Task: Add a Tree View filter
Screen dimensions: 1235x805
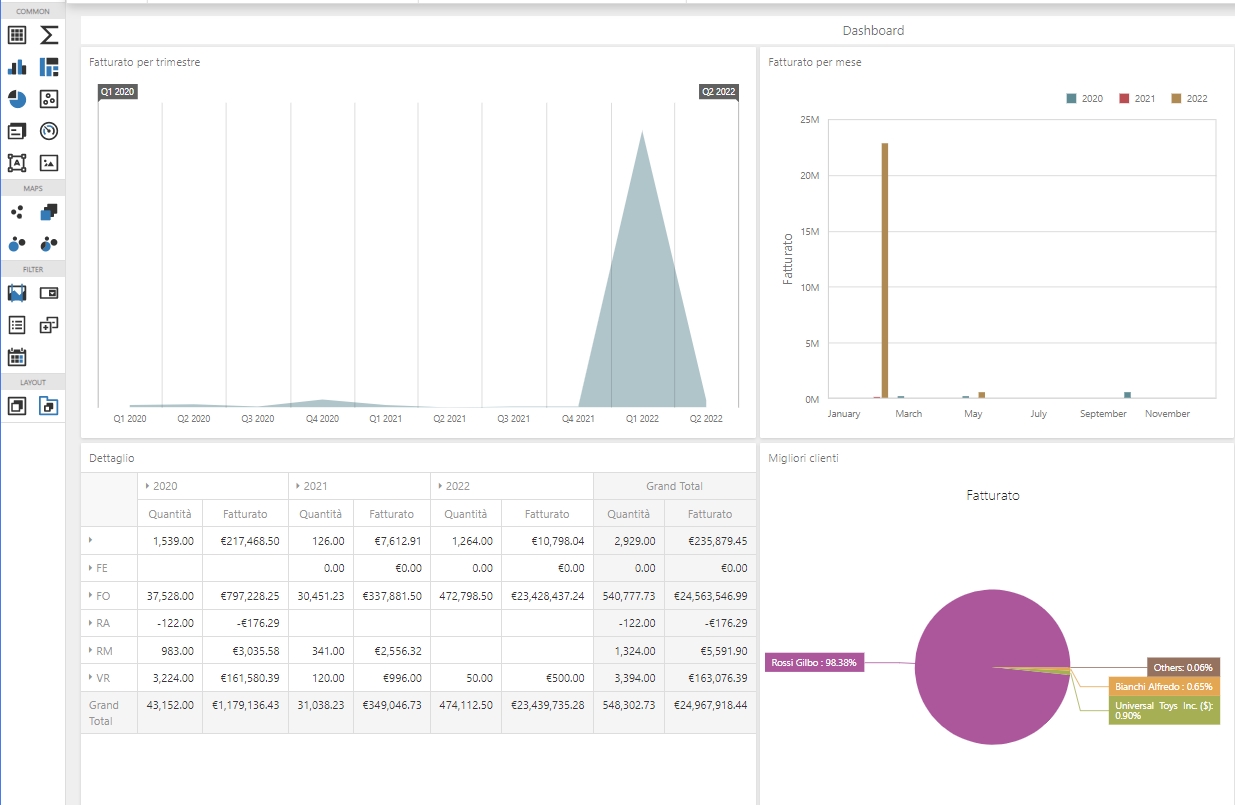Action: coord(49,325)
